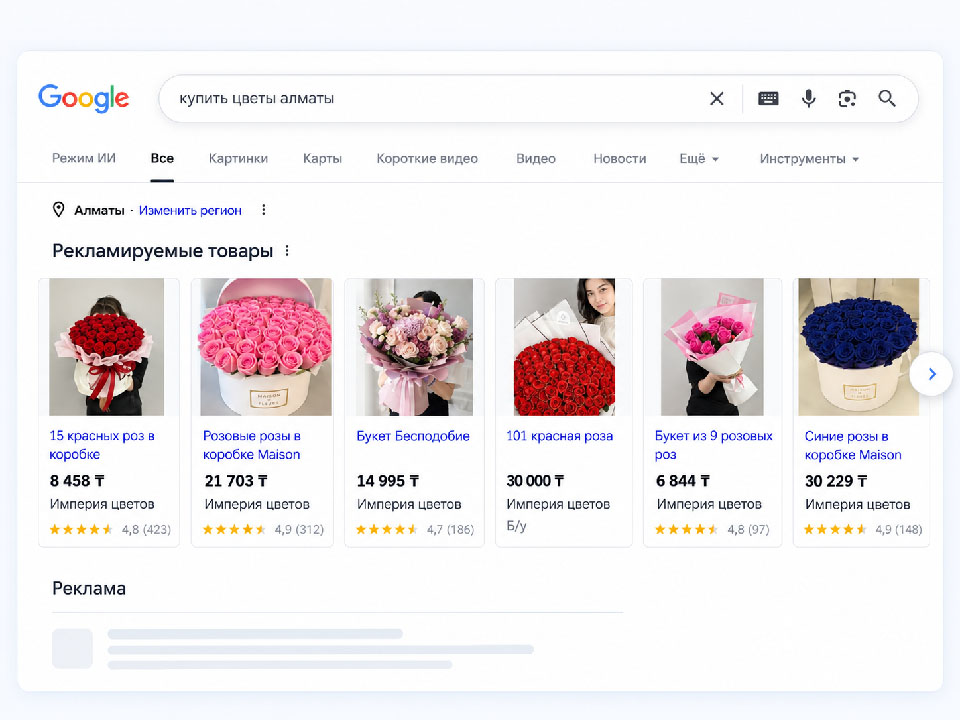Start voice search with microphone icon
This screenshot has width=960, height=720.
coord(808,99)
